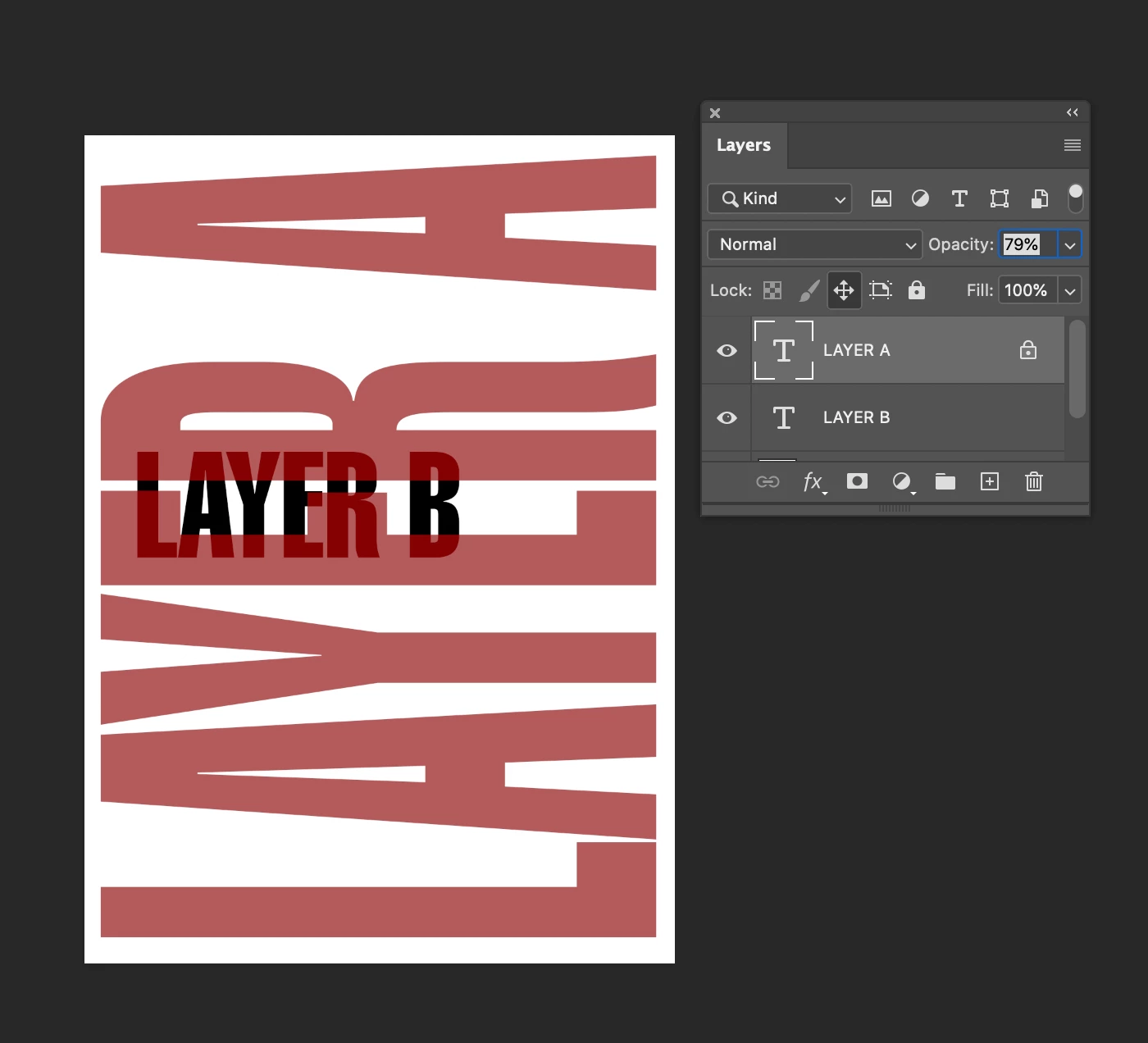The image size is (1148, 1043).
Task: Hide the LAYER A layer
Action: (727, 351)
